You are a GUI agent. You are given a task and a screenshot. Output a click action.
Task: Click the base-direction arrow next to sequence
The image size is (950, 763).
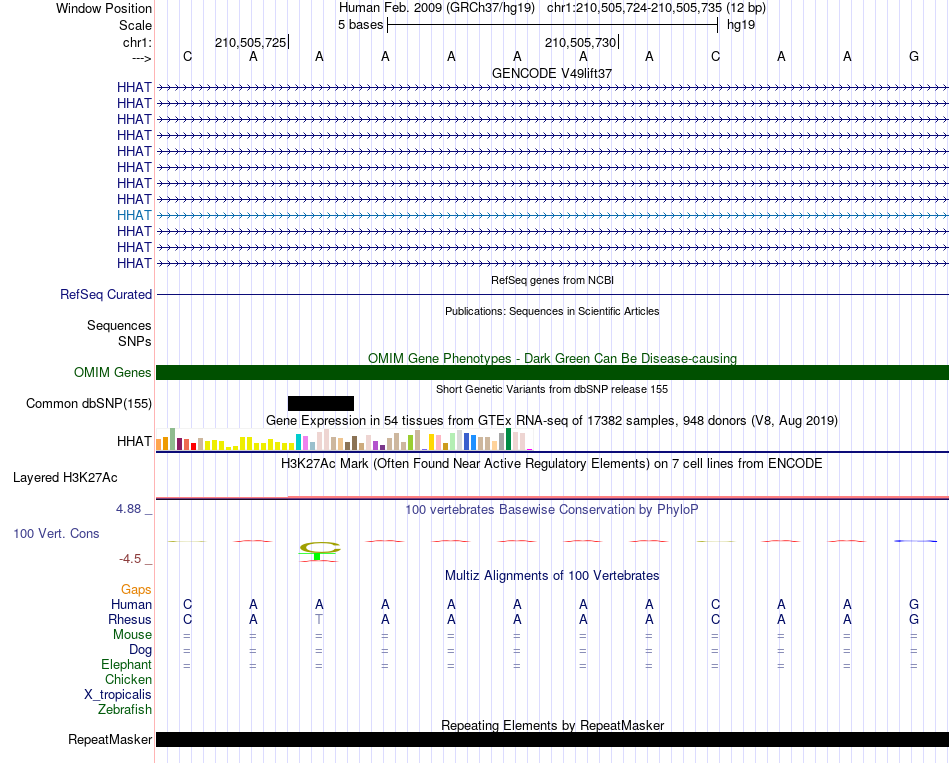(142, 58)
